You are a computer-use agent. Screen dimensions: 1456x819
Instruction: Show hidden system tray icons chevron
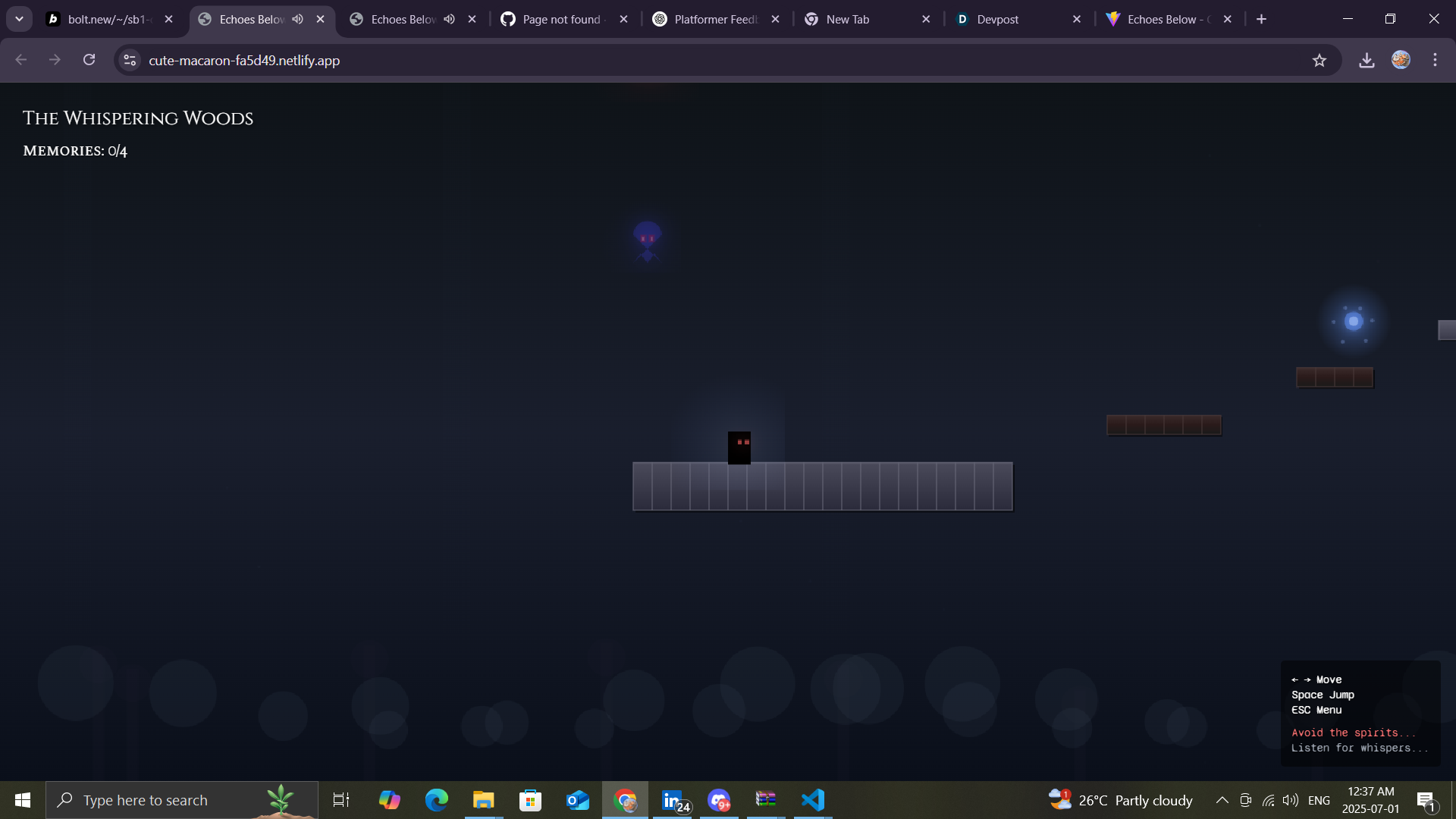[x=1222, y=800]
